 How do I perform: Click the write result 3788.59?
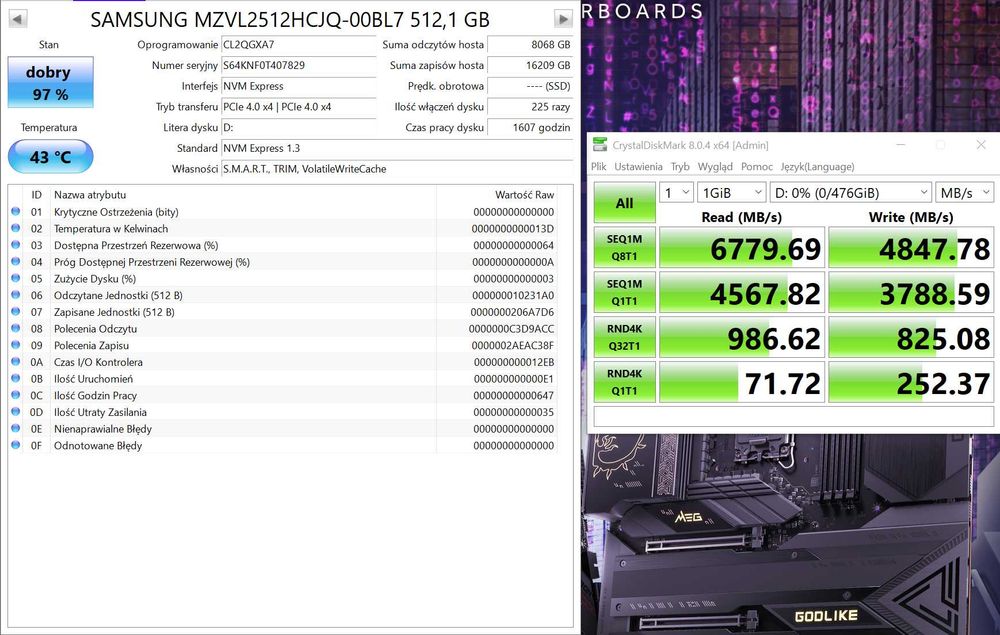(x=911, y=292)
